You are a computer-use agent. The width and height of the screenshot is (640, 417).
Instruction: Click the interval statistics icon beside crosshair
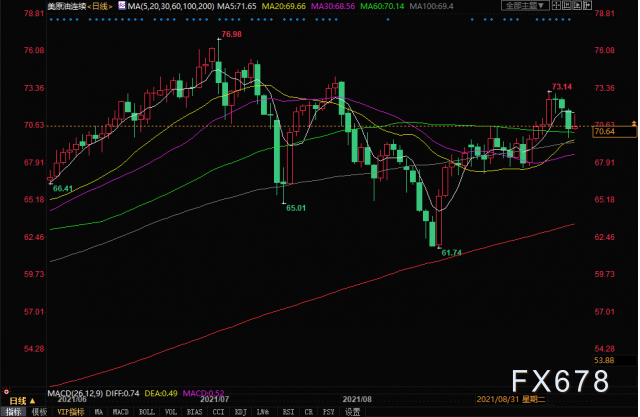tap(567, 5)
